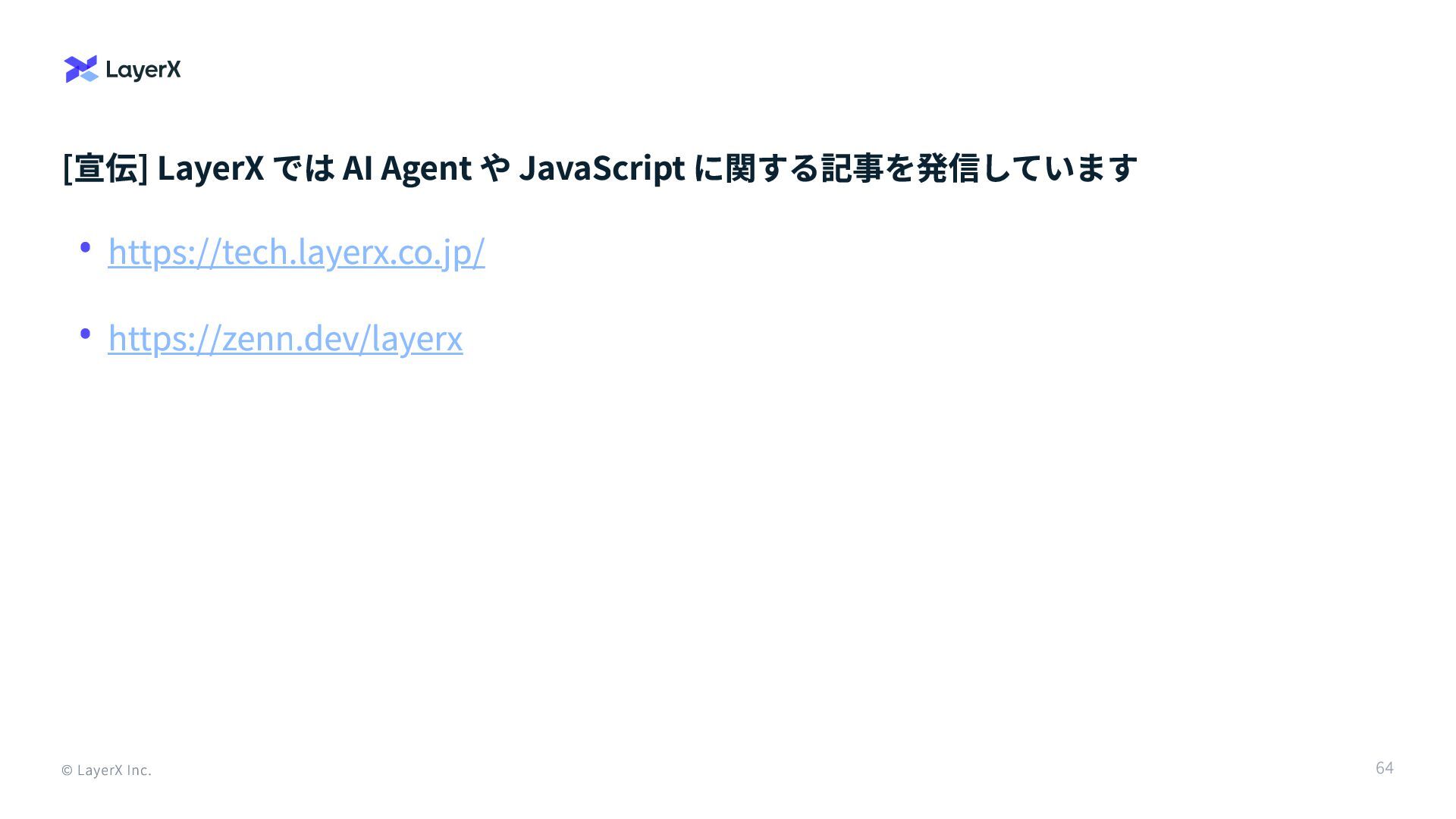1456x819 pixels.
Task: Click the bullet before the tech.layerx link
Action: [x=85, y=247]
